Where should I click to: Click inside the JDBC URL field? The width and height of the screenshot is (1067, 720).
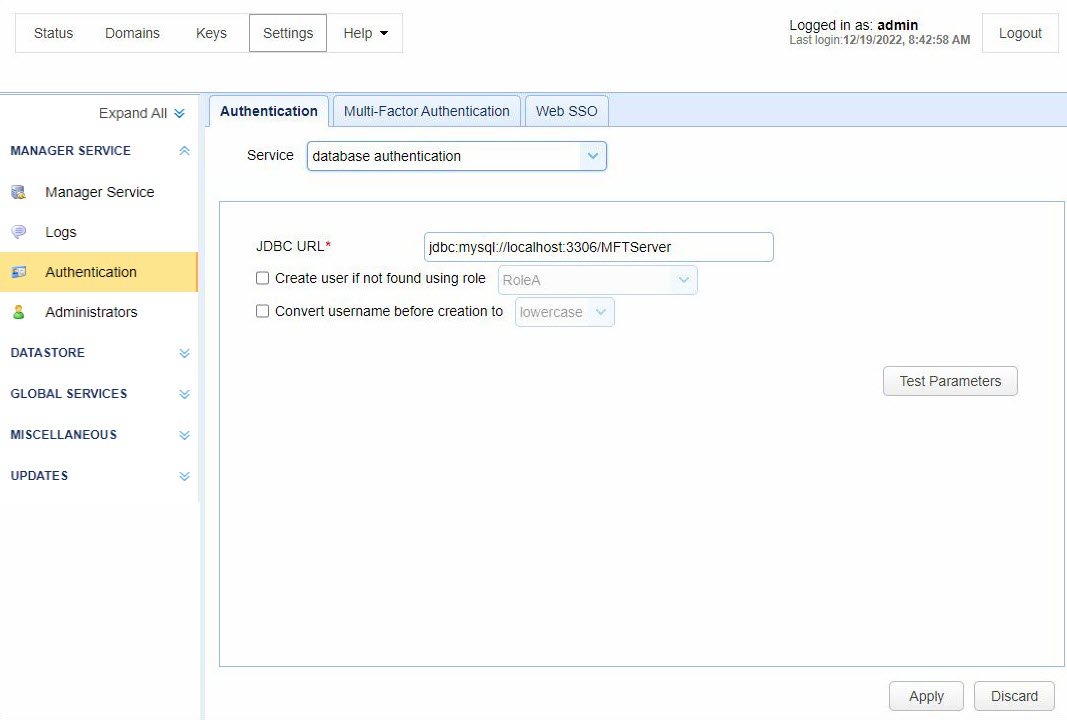coord(597,246)
